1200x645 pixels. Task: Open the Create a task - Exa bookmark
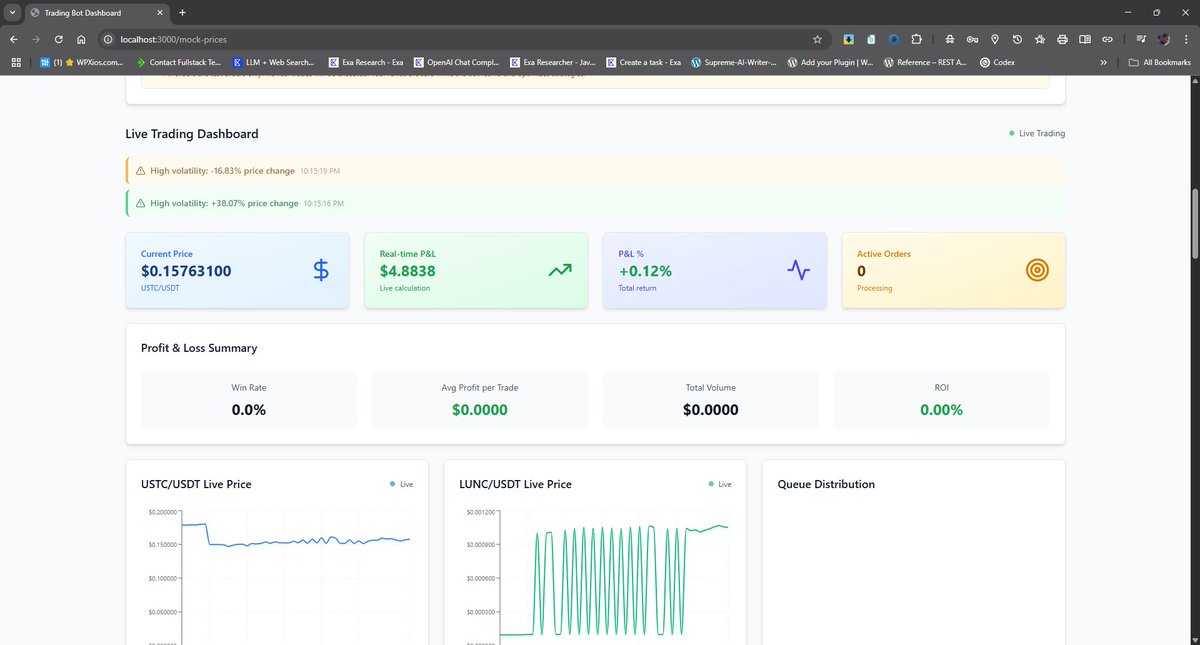coord(644,62)
